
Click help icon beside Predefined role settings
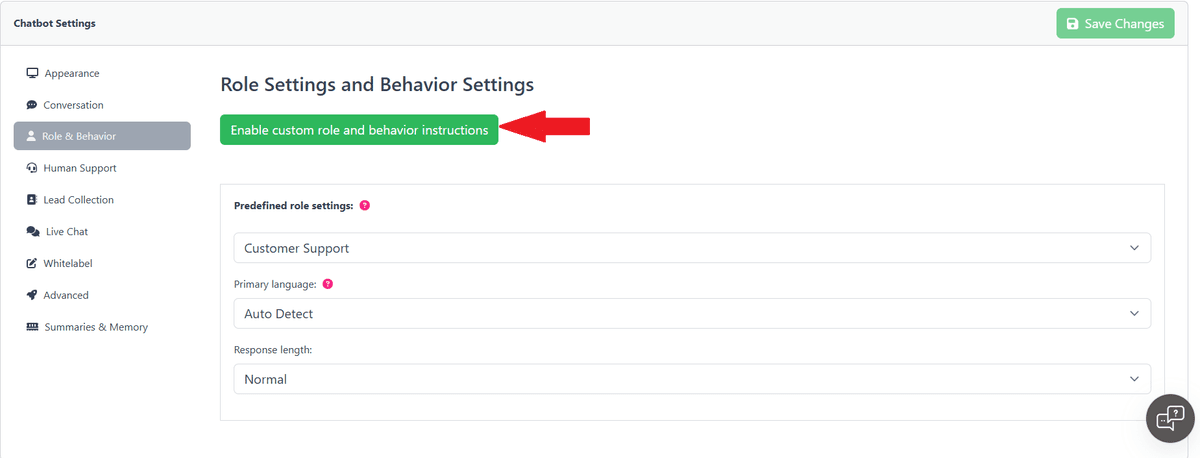coord(365,205)
